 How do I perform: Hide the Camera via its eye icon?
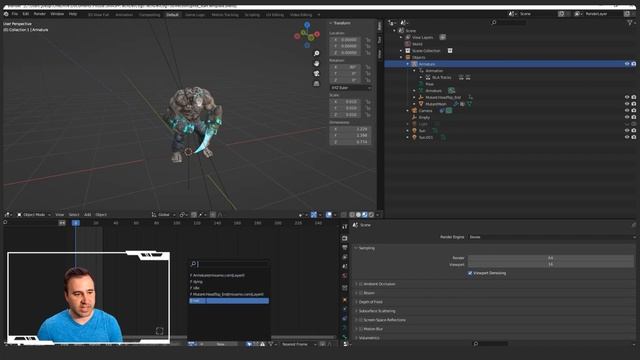627,111
